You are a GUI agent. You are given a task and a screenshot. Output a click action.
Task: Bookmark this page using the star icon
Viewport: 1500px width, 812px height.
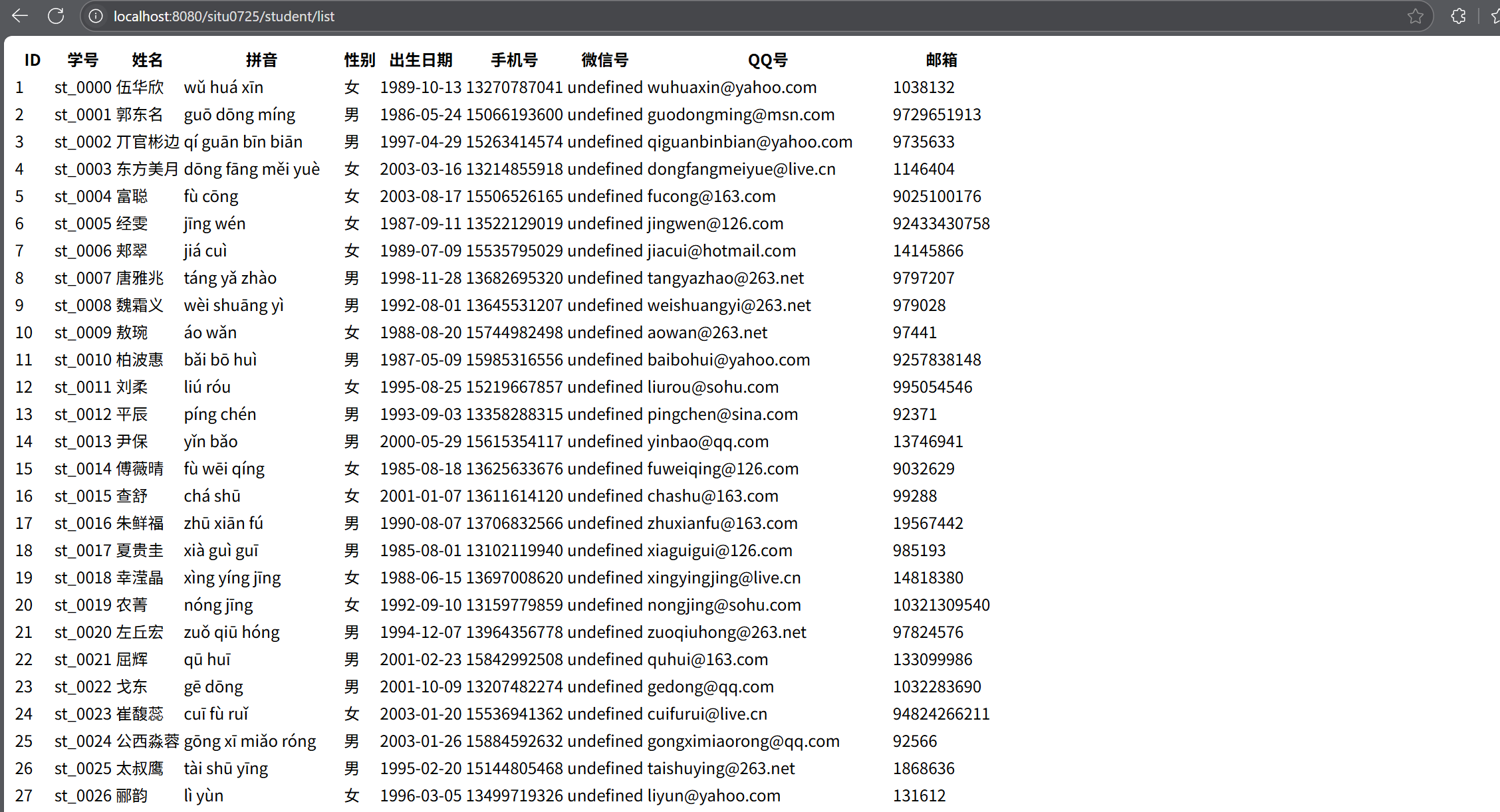tap(1416, 16)
